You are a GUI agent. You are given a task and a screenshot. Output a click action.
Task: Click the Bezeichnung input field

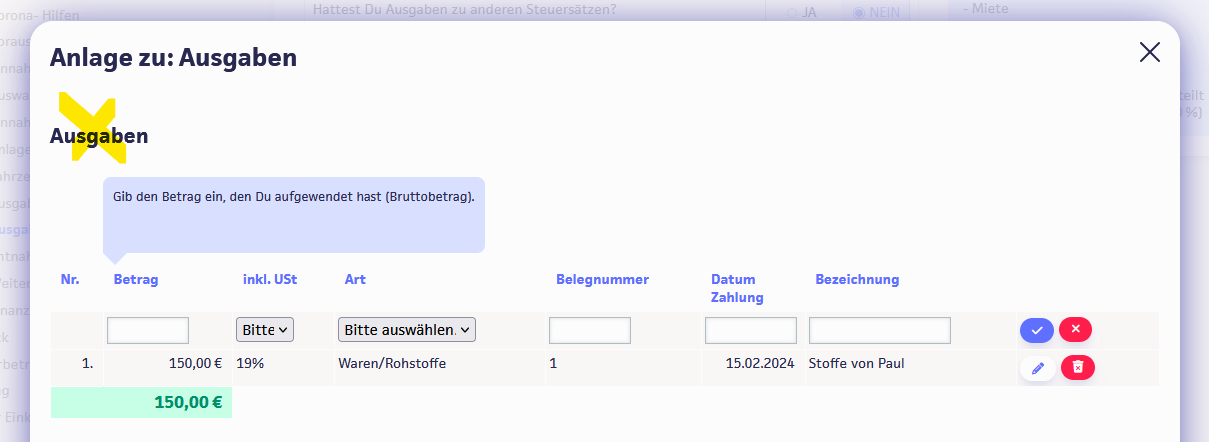coord(879,330)
